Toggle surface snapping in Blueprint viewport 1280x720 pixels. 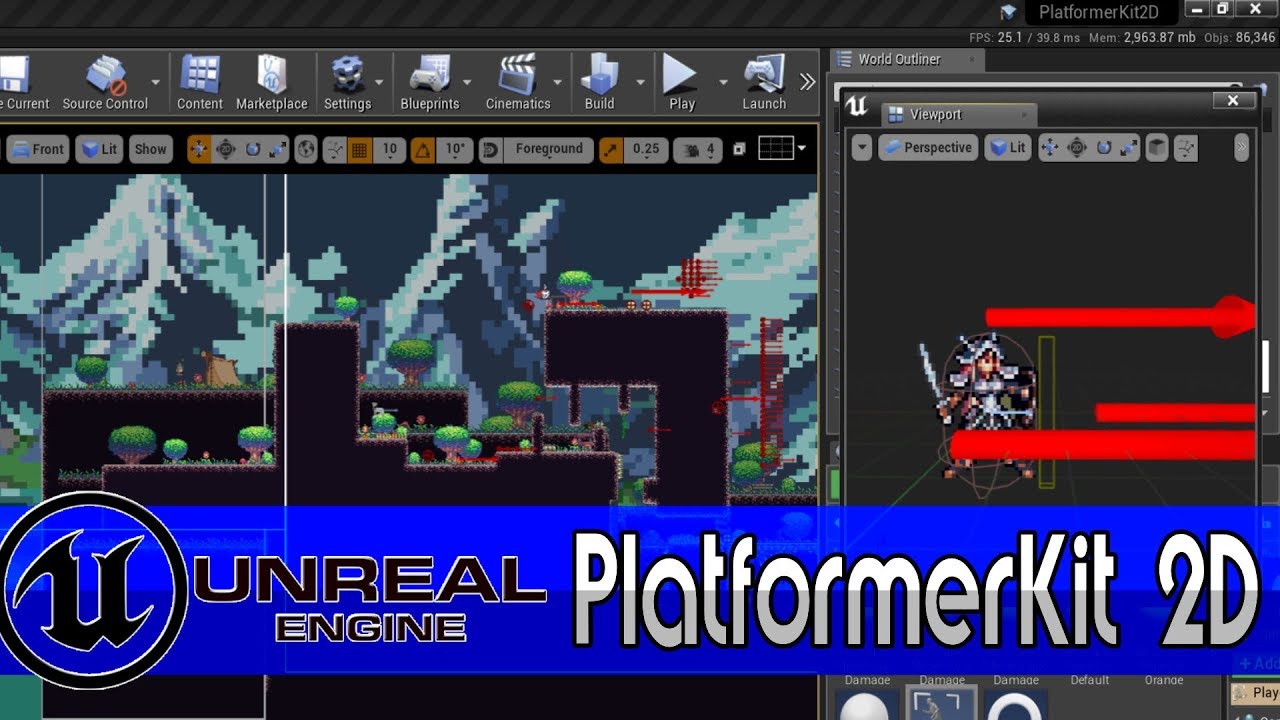coord(1186,148)
